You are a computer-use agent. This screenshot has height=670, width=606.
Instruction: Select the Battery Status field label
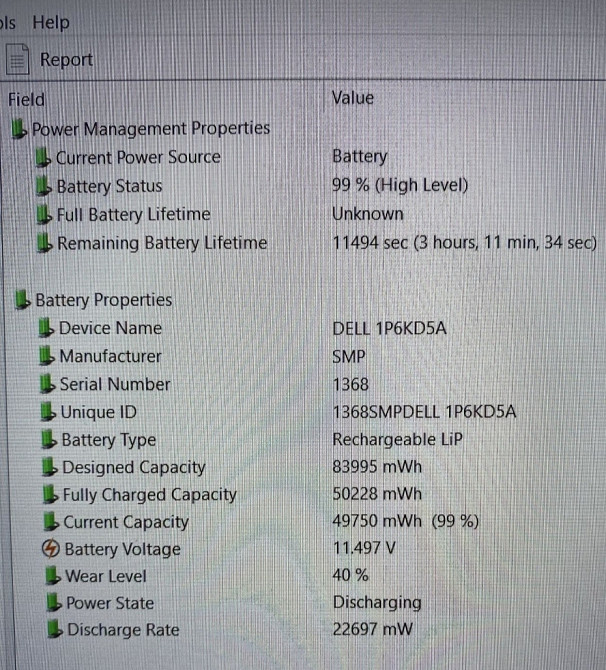tap(110, 186)
